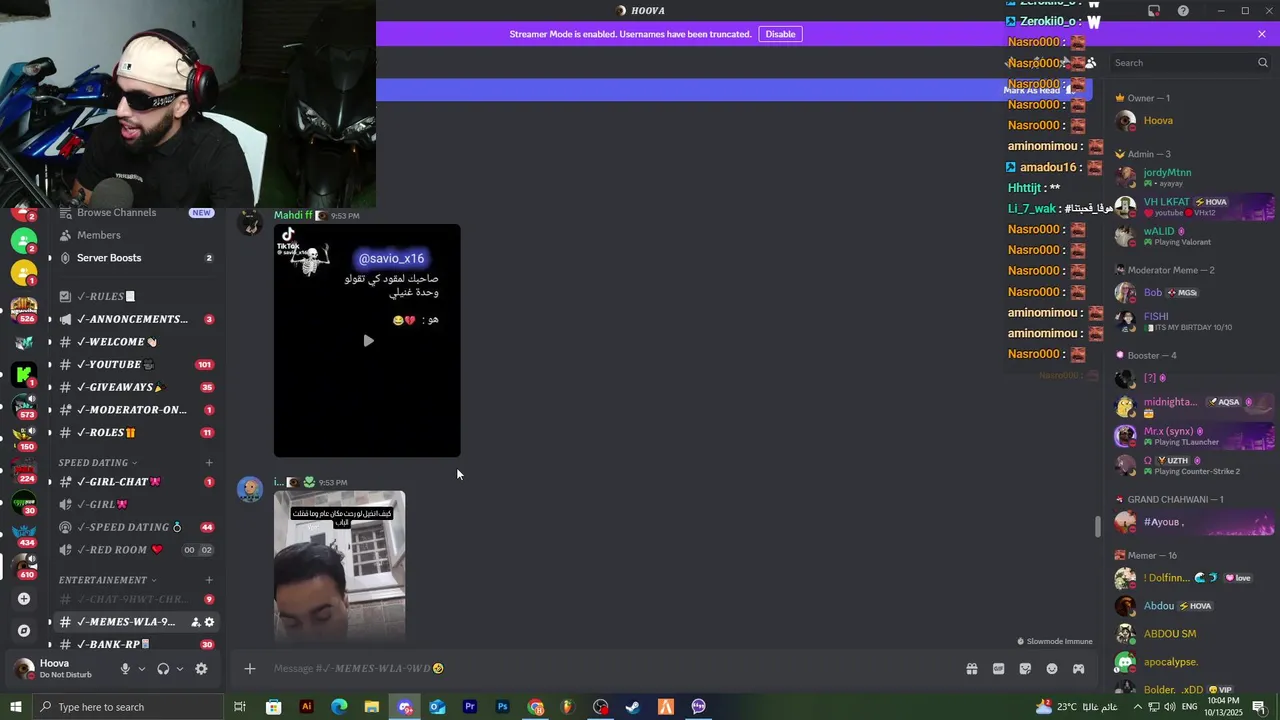1280x720 pixels.
Task: Open the ROLES channel
Action: coord(136,433)
